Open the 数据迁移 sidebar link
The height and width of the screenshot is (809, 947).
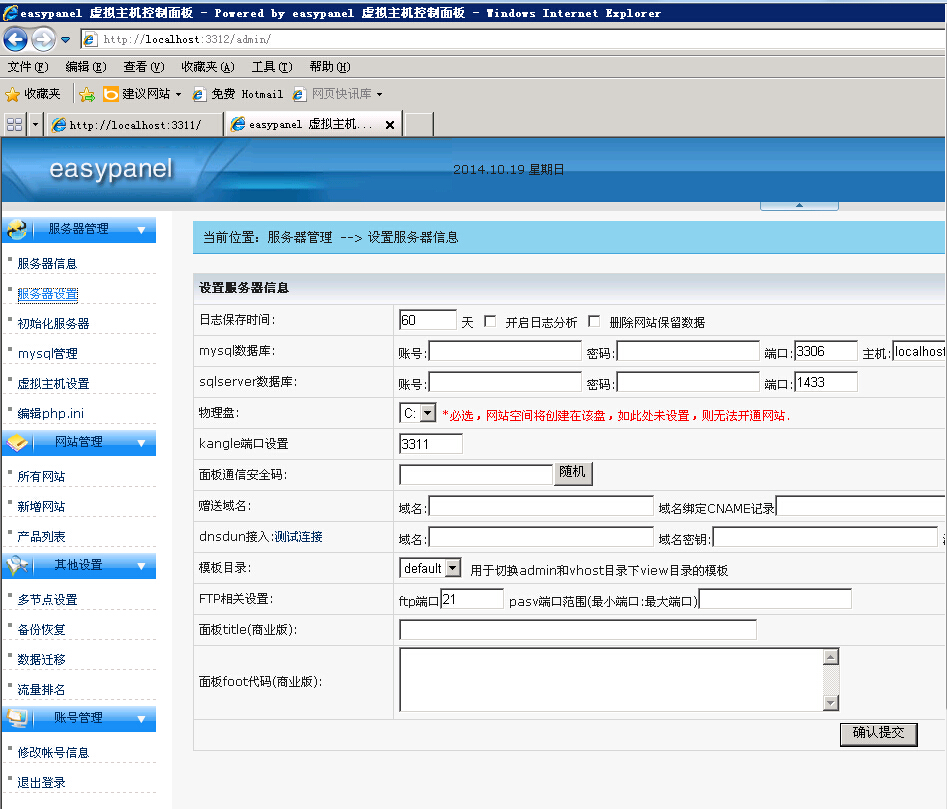41,660
